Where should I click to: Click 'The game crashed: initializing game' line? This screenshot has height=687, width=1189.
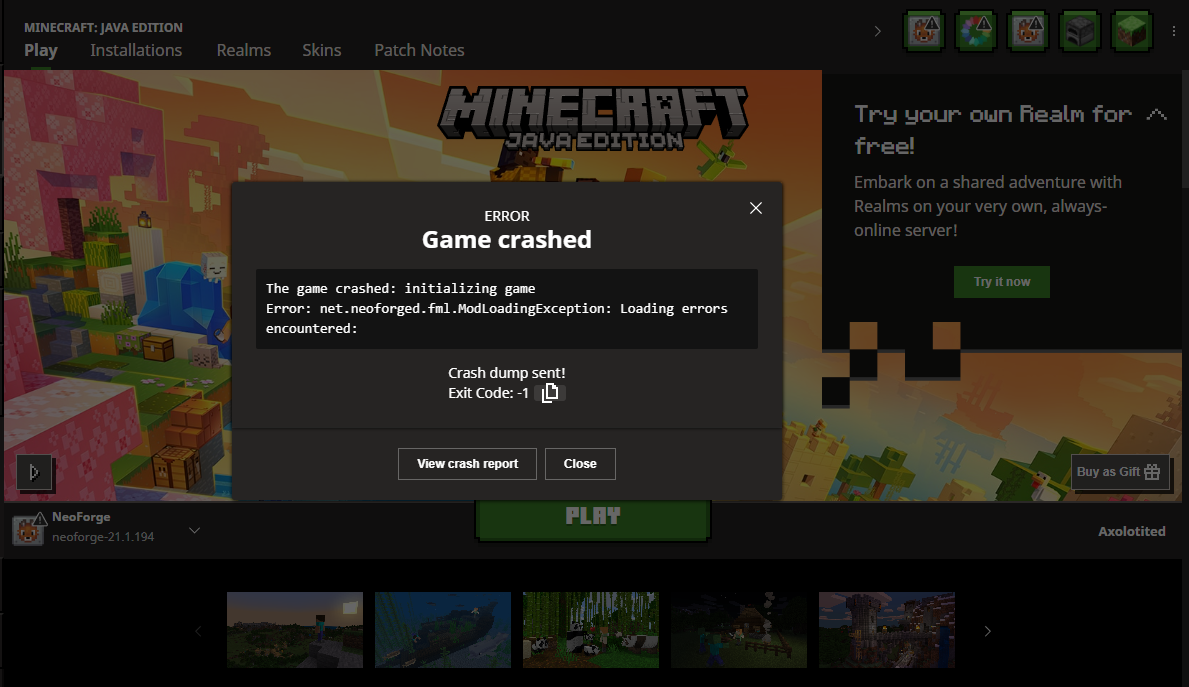tap(400, 288)
